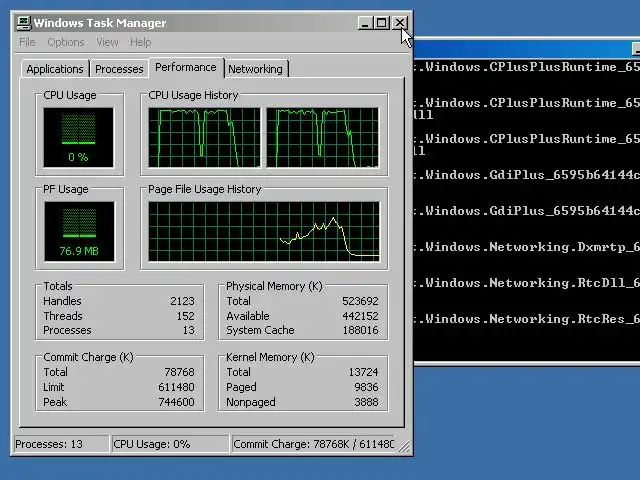Open the Help menu
Viewport: 640px width, 480px height.
click(140, 42)
